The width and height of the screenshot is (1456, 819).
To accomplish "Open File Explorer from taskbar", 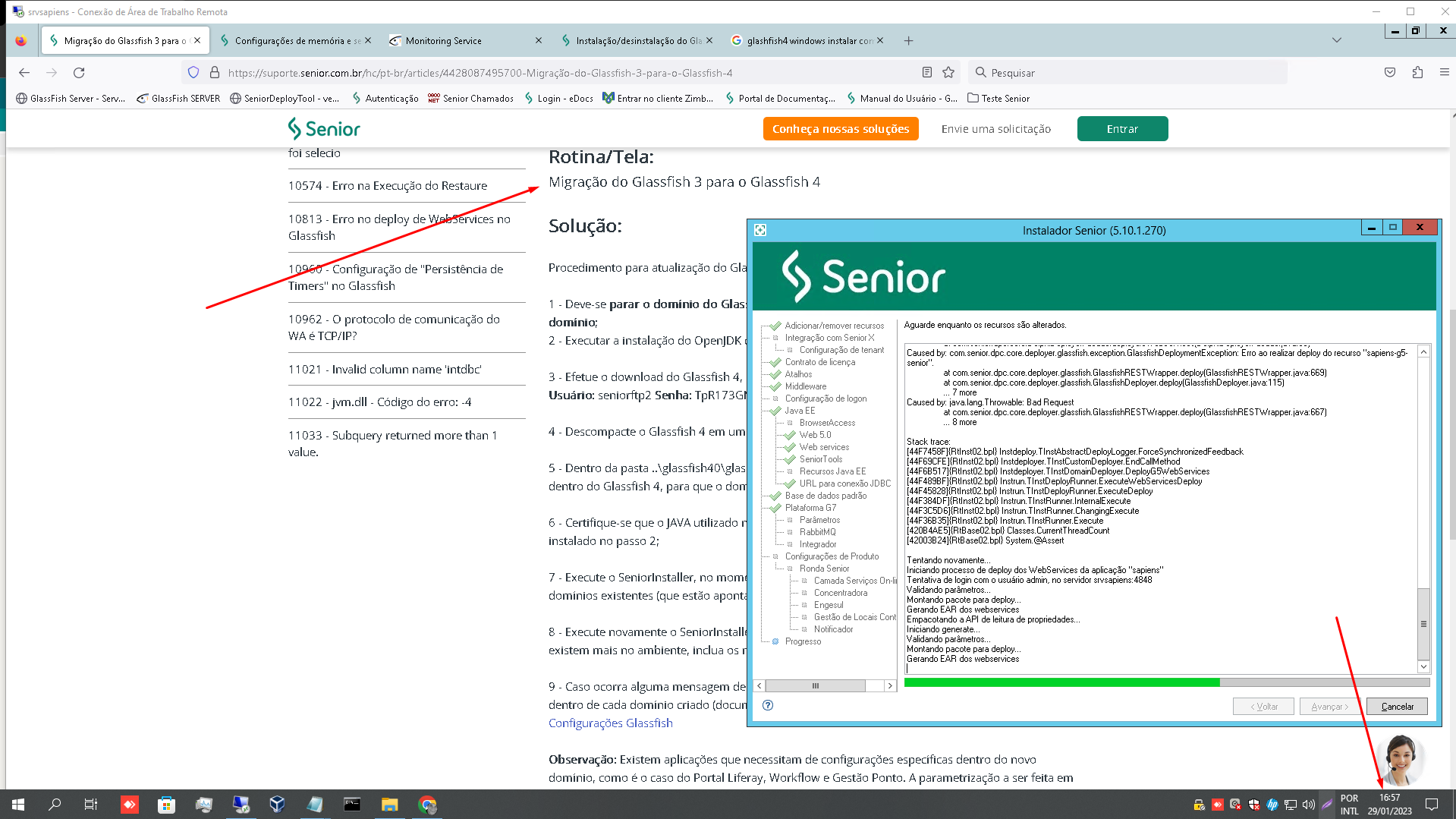I will tap(389, 805).
